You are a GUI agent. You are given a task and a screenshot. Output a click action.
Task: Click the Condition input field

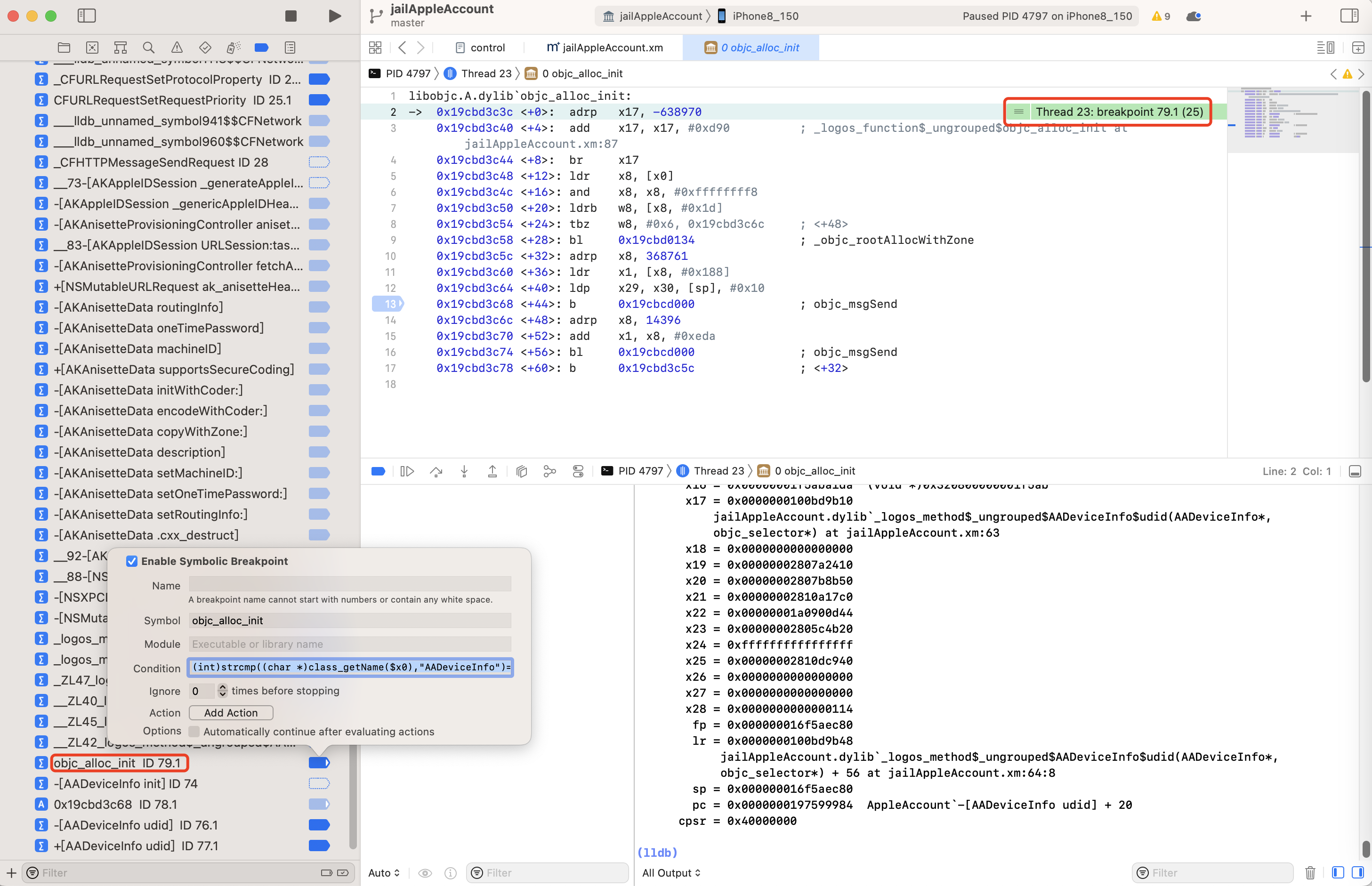tap(350, 668)
